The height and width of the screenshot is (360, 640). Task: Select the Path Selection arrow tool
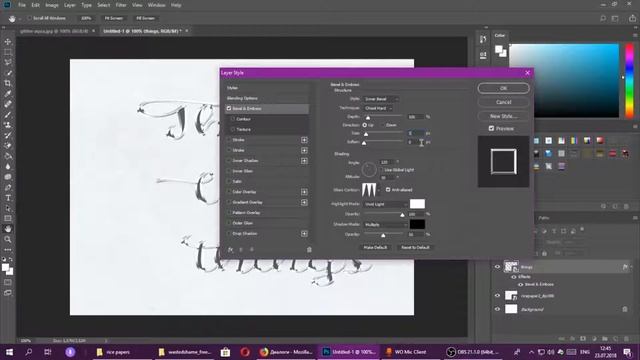tap(8, 208)
